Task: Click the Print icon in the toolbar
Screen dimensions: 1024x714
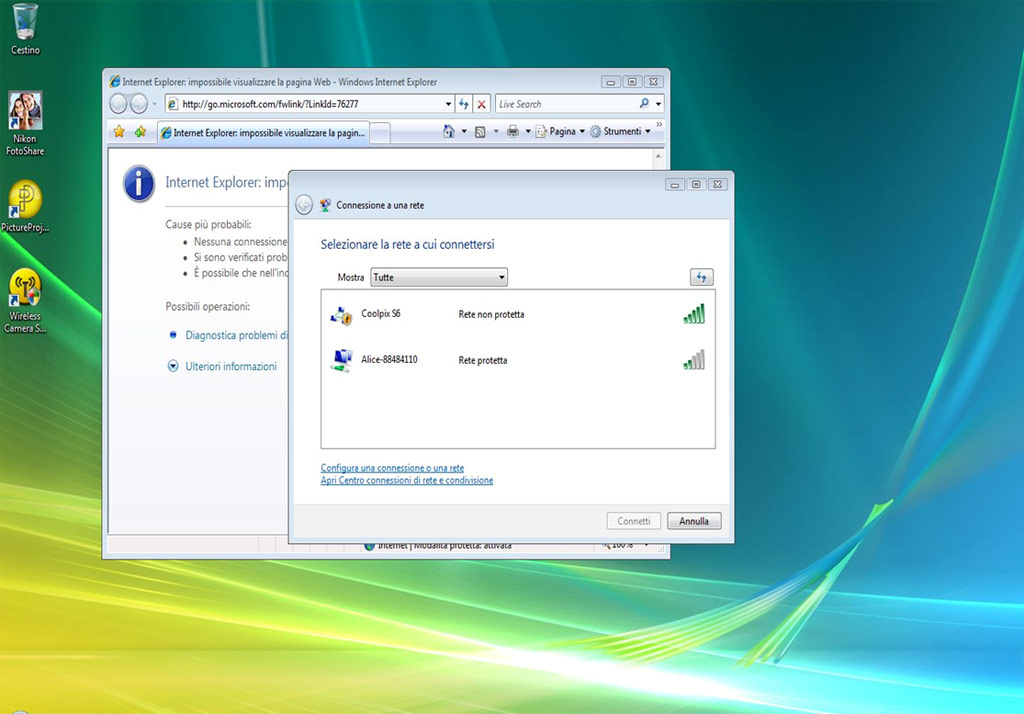Action: pyautogui.click(x=513, y=131)
